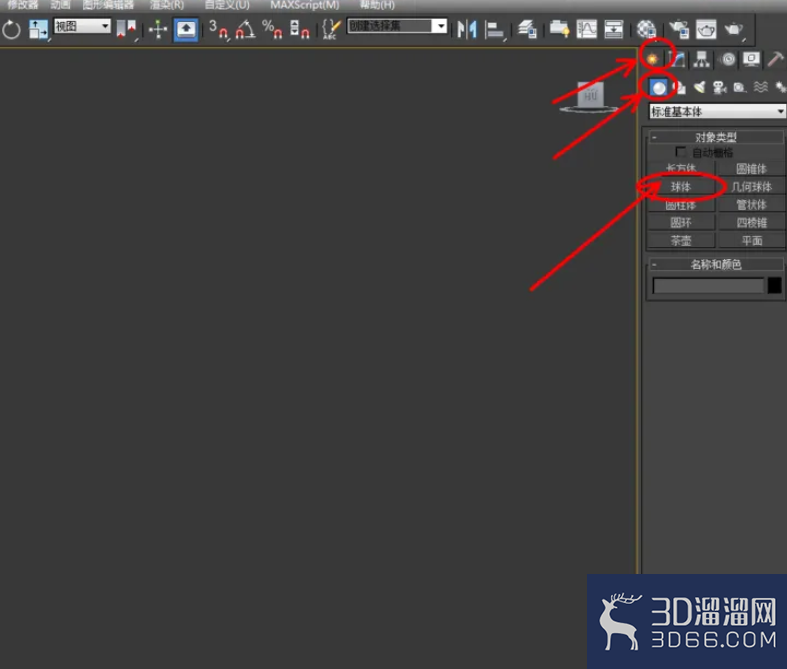Open the Schematic View icon
Viewport: 787px width, 669px height.
tap(613, 29)
